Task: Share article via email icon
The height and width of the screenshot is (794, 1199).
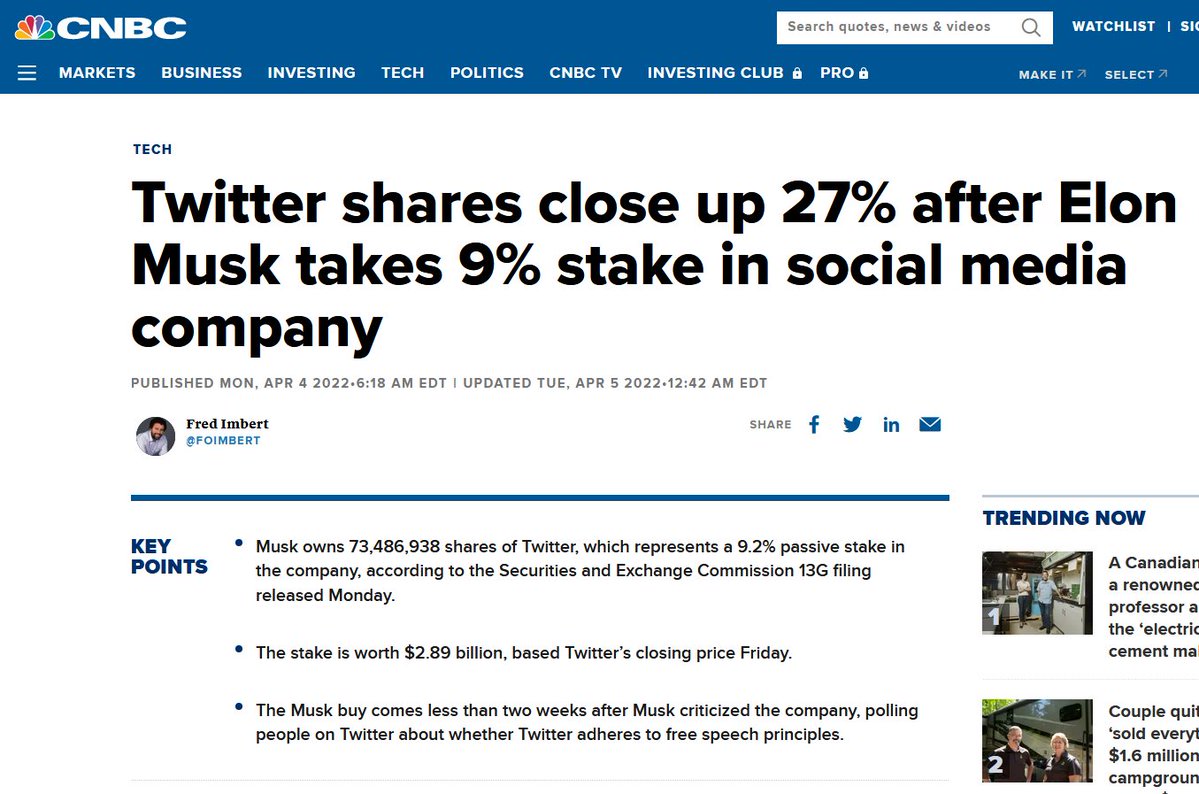Action: [930, 424]
